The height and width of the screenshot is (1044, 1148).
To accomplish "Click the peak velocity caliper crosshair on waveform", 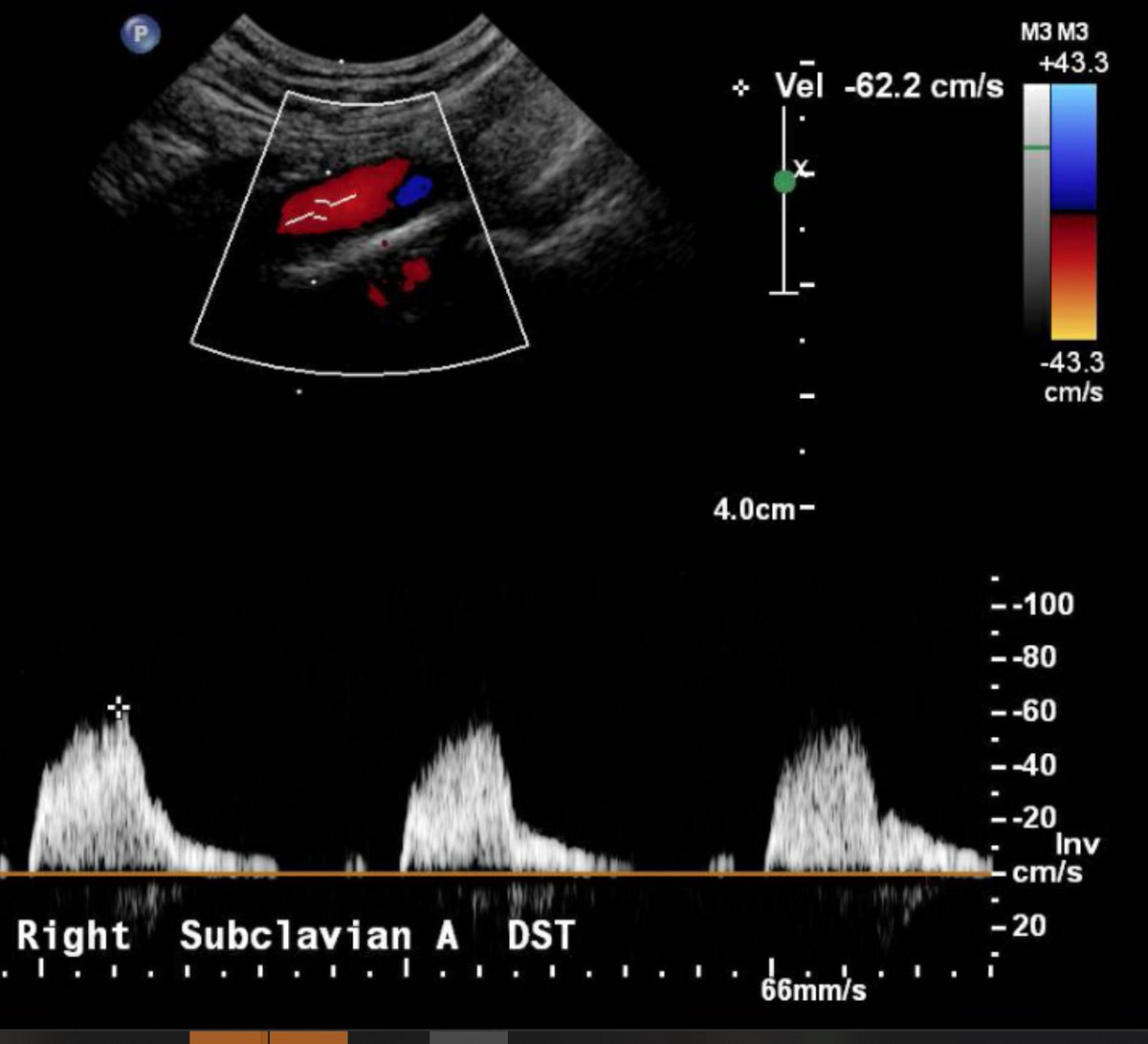I will (x=119, y=708).
